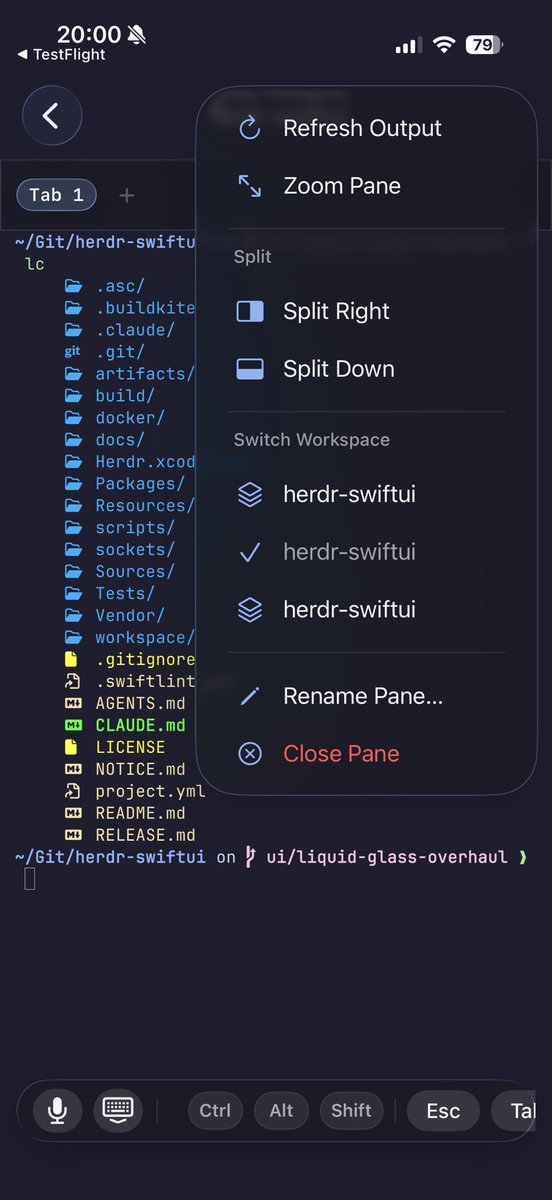Image resolution: width=552 pixels, height=1200 pixels.
Task: Toggle the Shift modifier key
Action: click(x=351, y=1110)
